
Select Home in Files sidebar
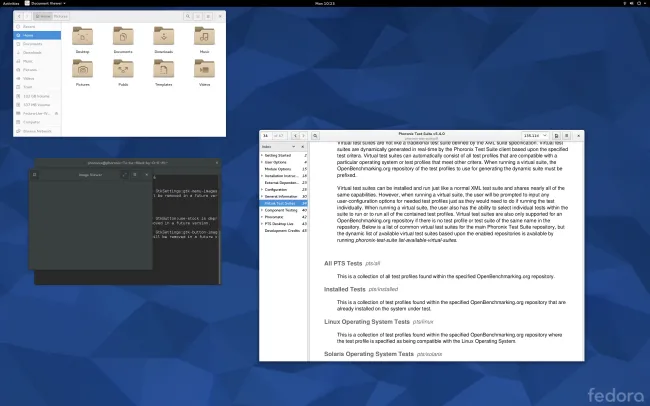point(37,35)
